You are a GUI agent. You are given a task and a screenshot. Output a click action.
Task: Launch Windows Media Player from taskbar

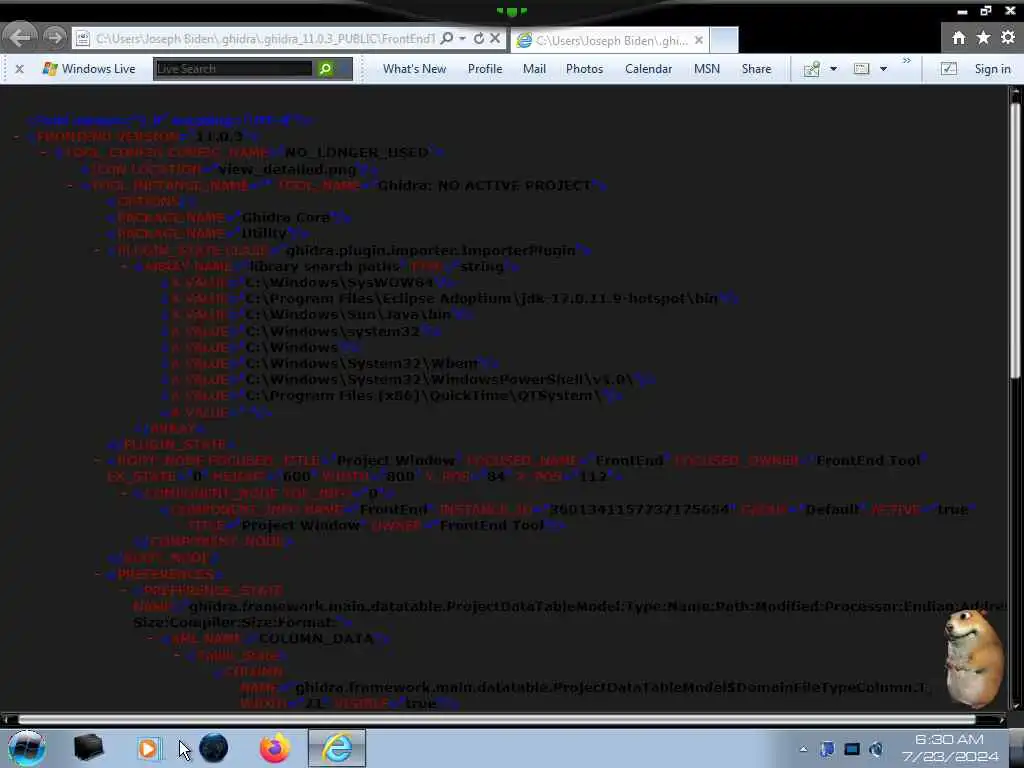pyautogui.click(x=148, y=748)
